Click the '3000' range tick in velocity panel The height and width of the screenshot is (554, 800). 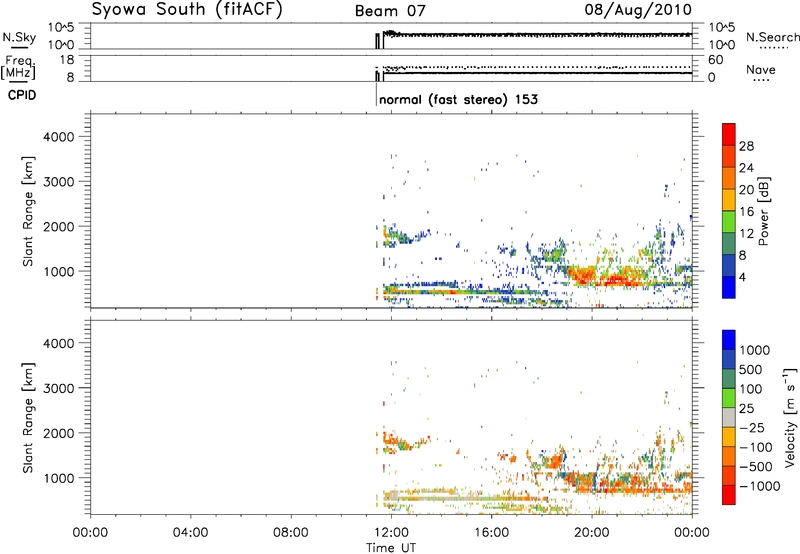pos(59,388)
